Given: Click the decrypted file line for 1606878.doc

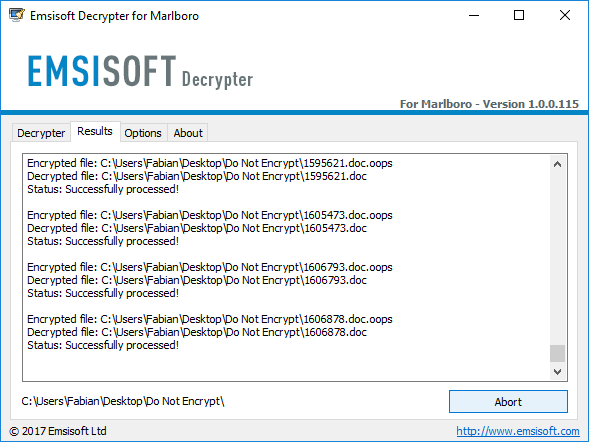Looking at the screenshot, I should point(197,332).
